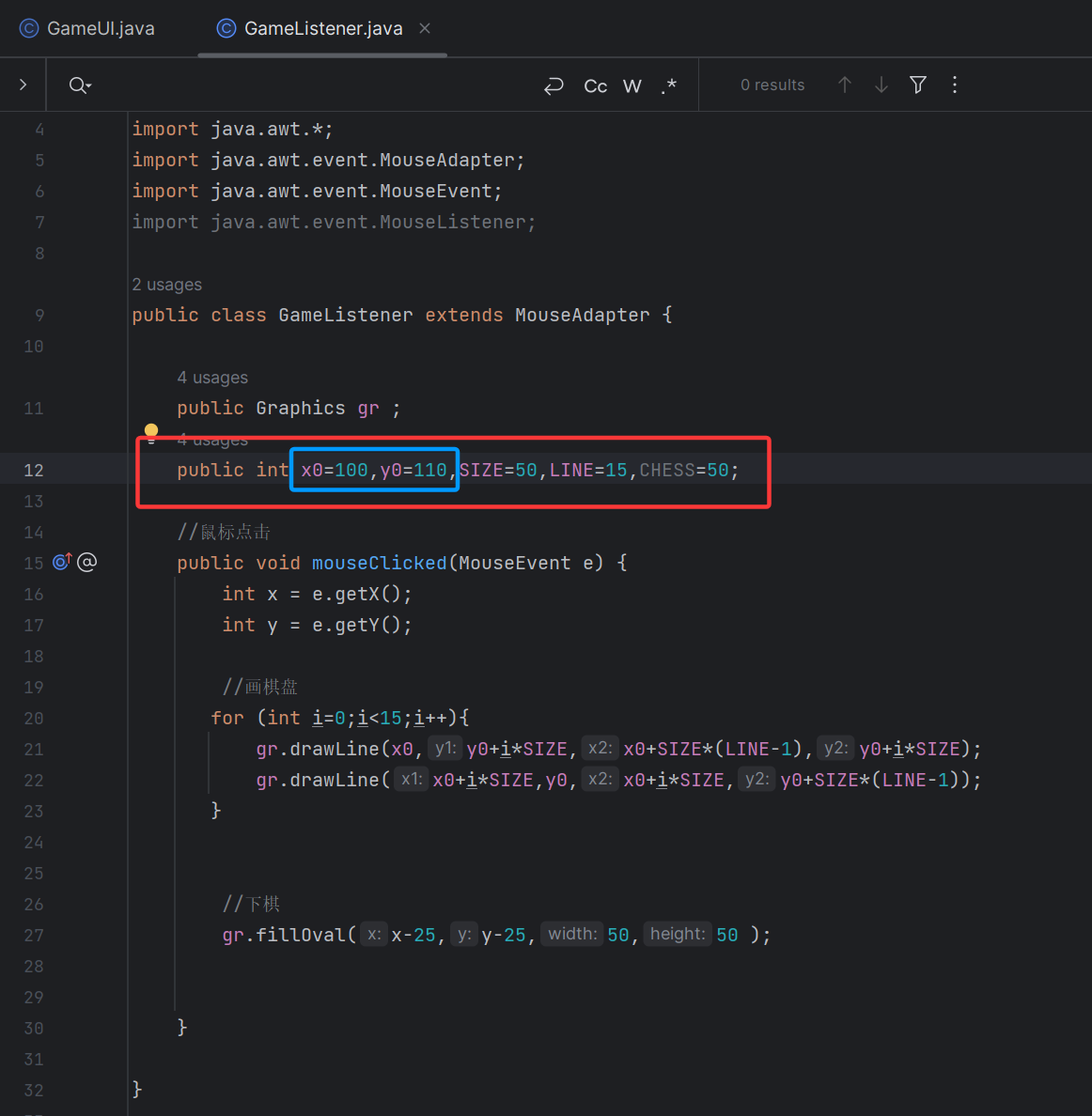This screenshot has width=1092, height=1116.
Task: Click the overrides gutter icon on line 15
Action: tap(60, 562)
